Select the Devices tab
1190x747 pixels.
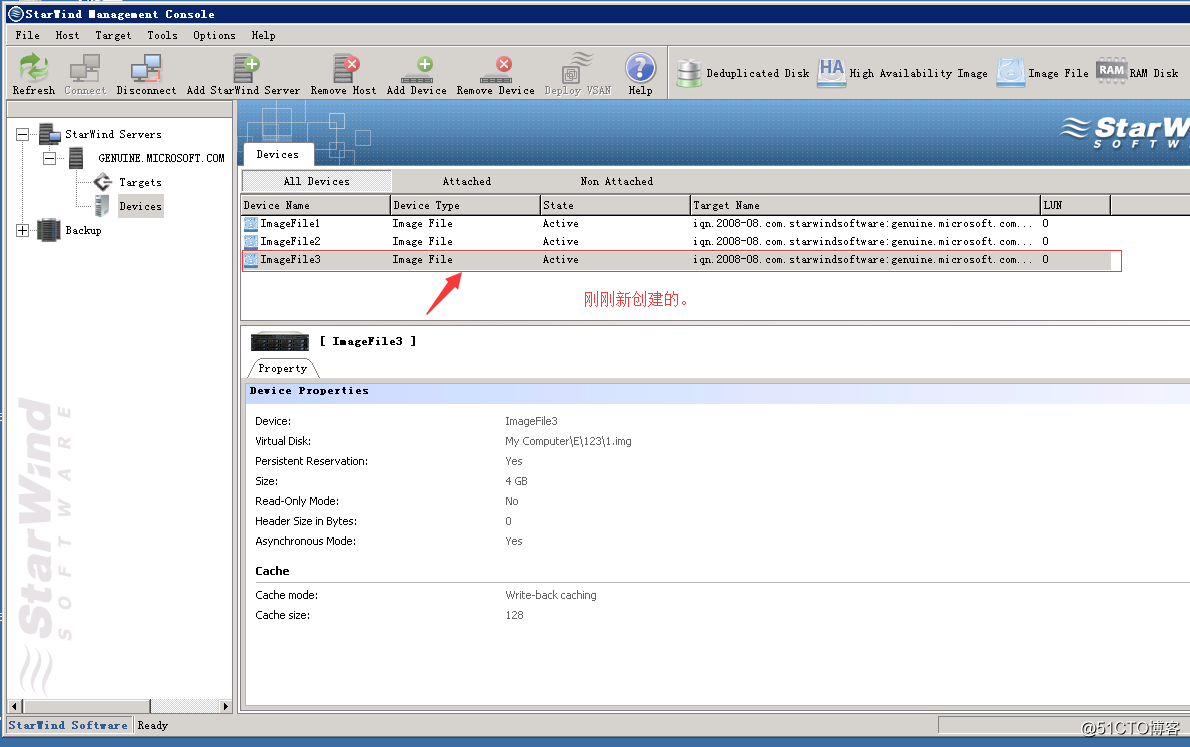click(x=278, y=154)
